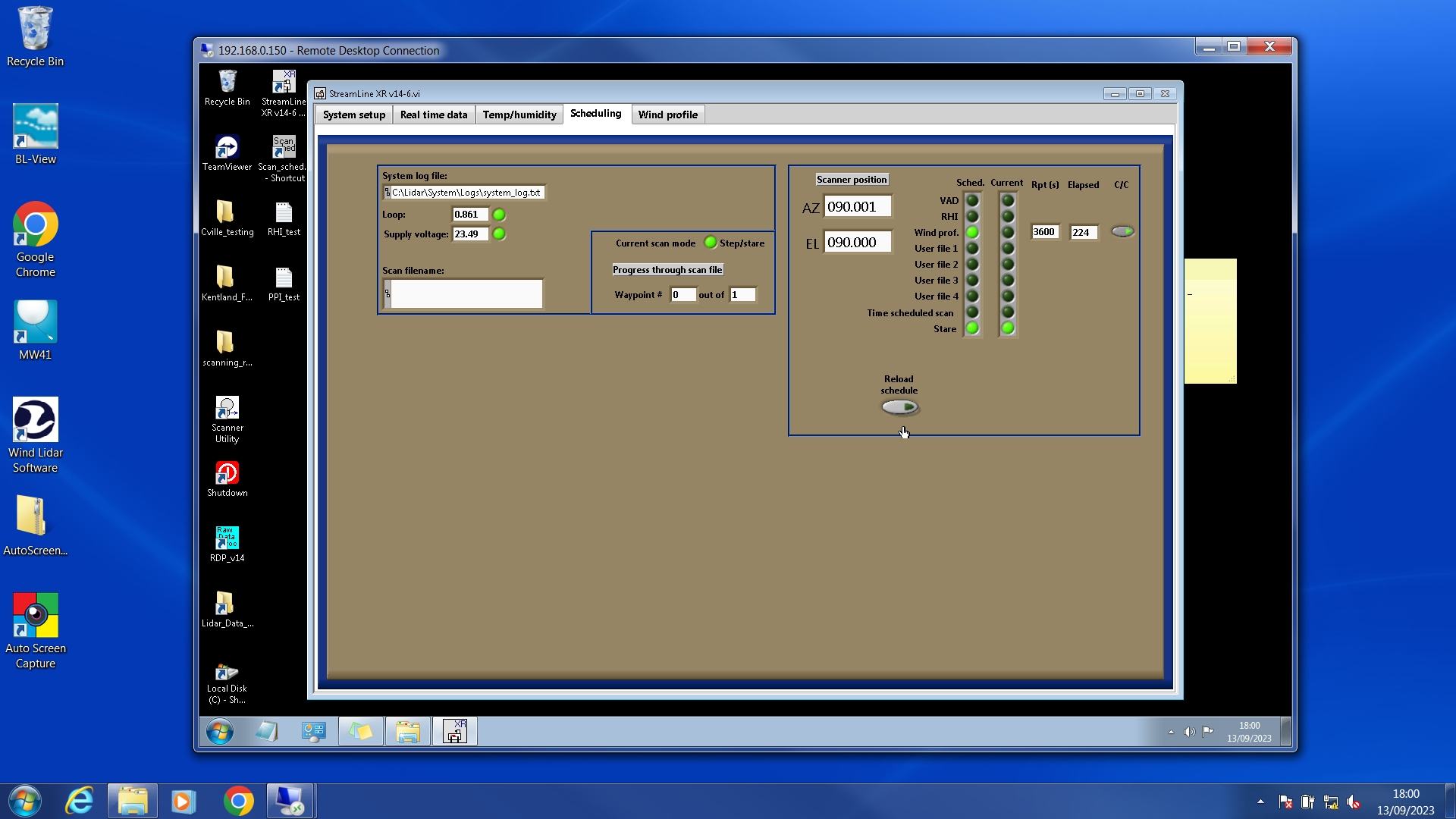Show hidden icons in system tray
Screen dimensions: 1456x819
1260,802
